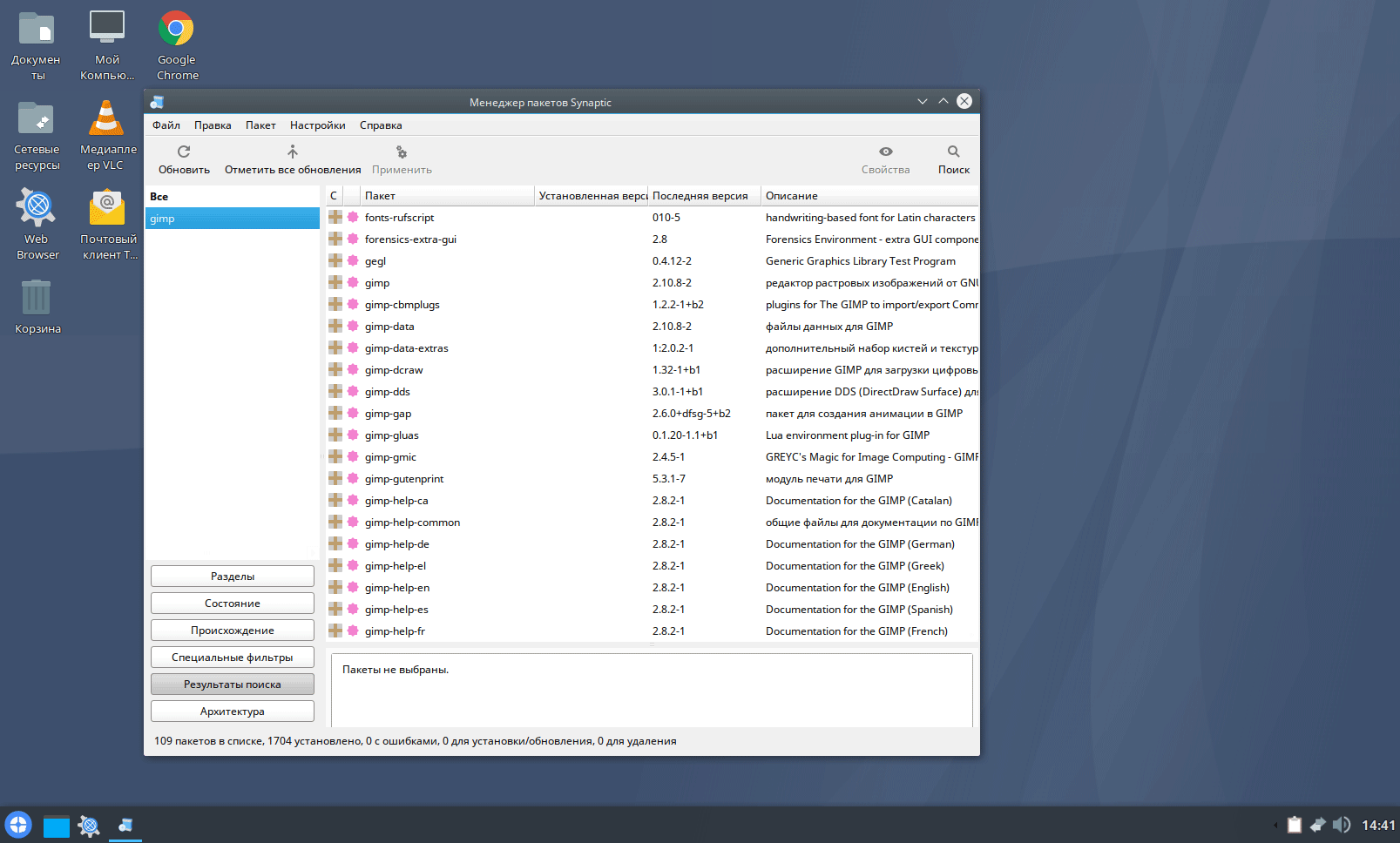This screenshot has width=1400, height=843.
Task: Open the Файл menu
Action: (x=166, y=125)
